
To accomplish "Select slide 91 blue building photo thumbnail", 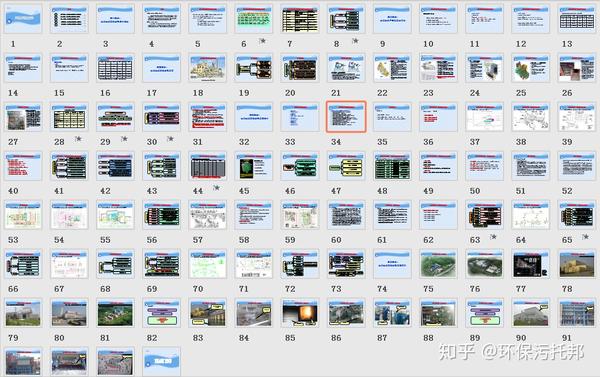I will pyautogui.click(x=577, y=313).
